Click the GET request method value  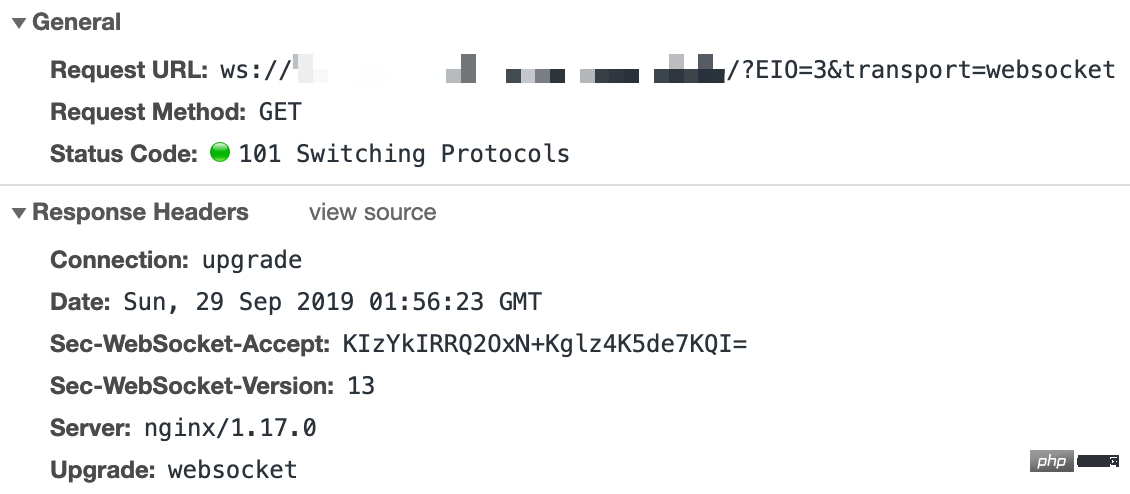pyautogui.click(x=280, y=112)
